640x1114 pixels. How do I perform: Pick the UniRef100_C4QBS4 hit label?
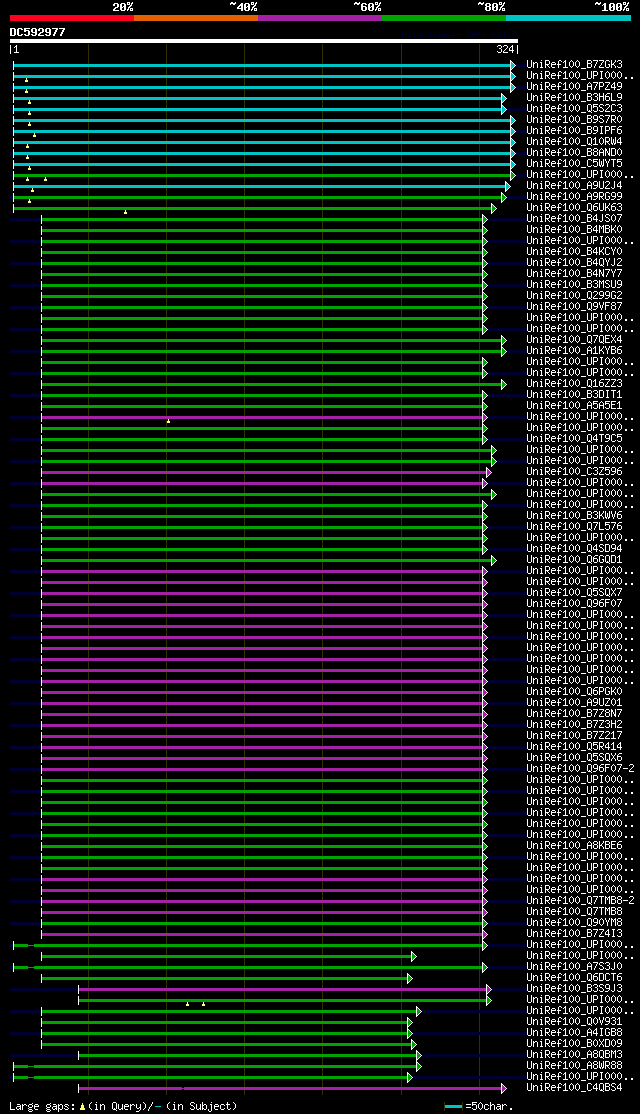coord(575,1088)
